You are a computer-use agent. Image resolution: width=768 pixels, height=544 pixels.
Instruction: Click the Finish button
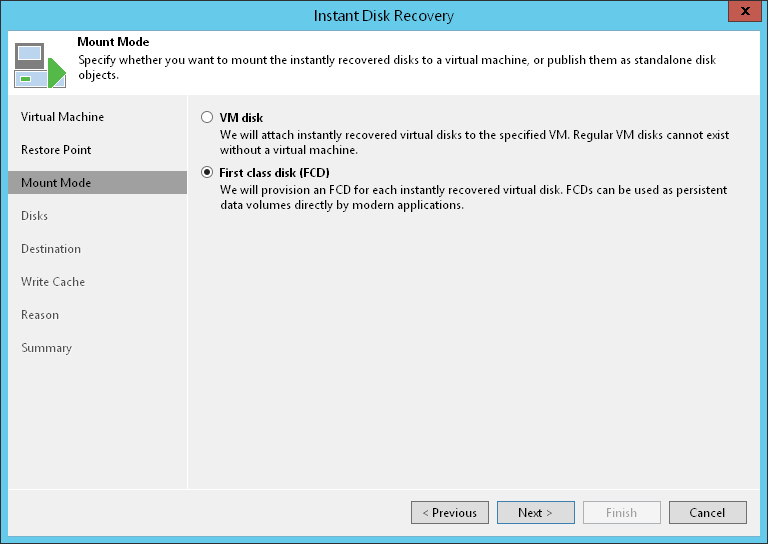tap(621, 513)
